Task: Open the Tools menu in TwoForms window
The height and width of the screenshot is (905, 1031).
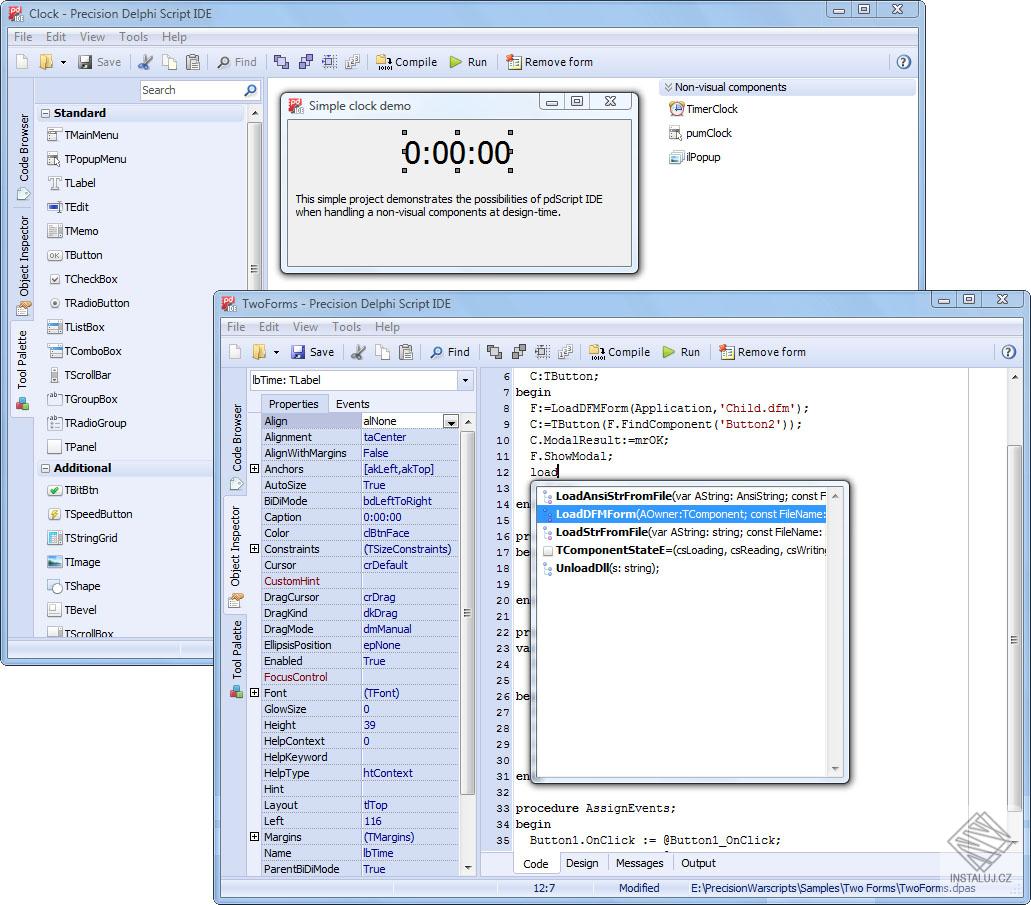Action: (346, 327)
